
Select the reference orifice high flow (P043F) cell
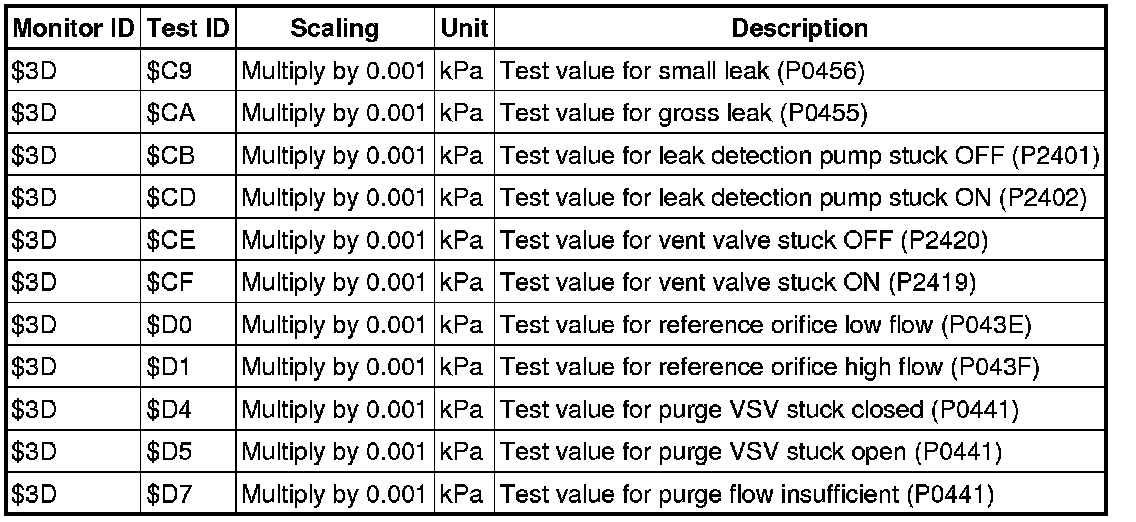[x=770, y=367]
